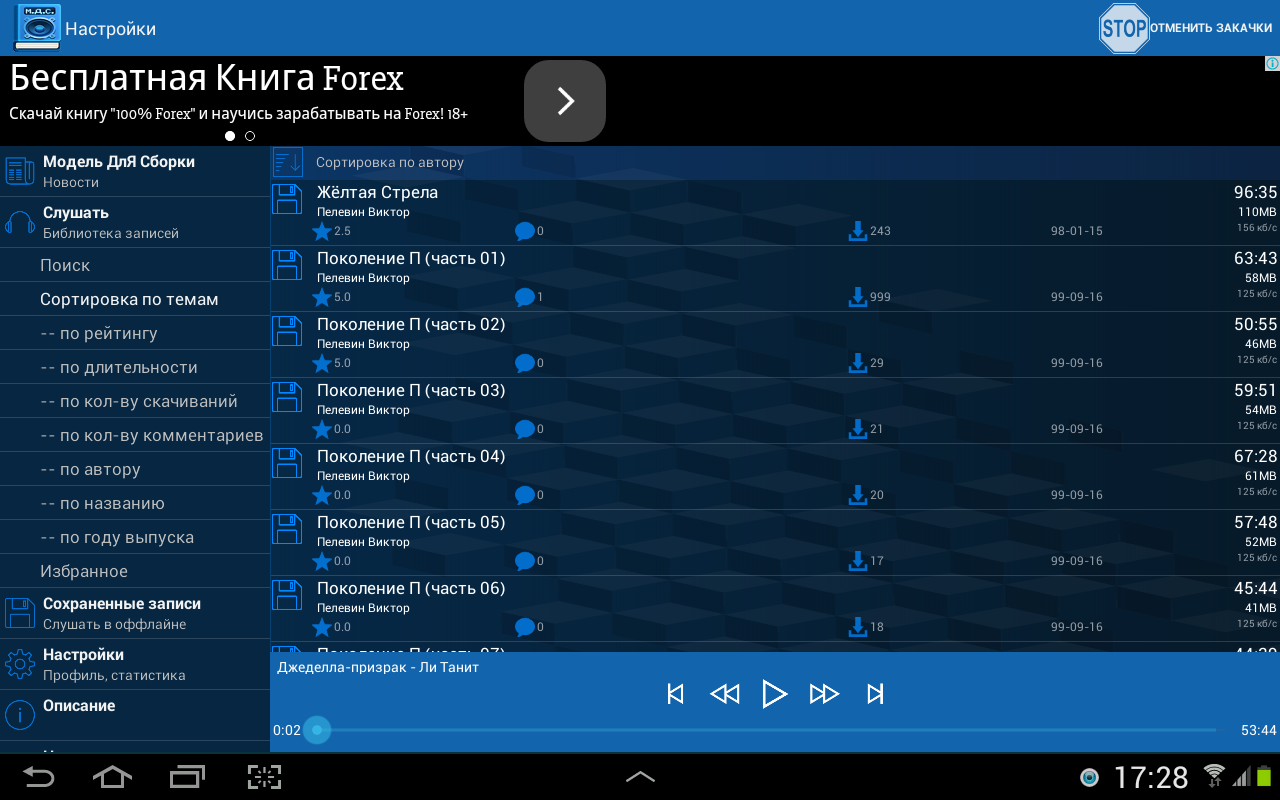Click the ad info icon
Image resolution: width=1280 pixels, height=800 pixels.
[1272, 63]
